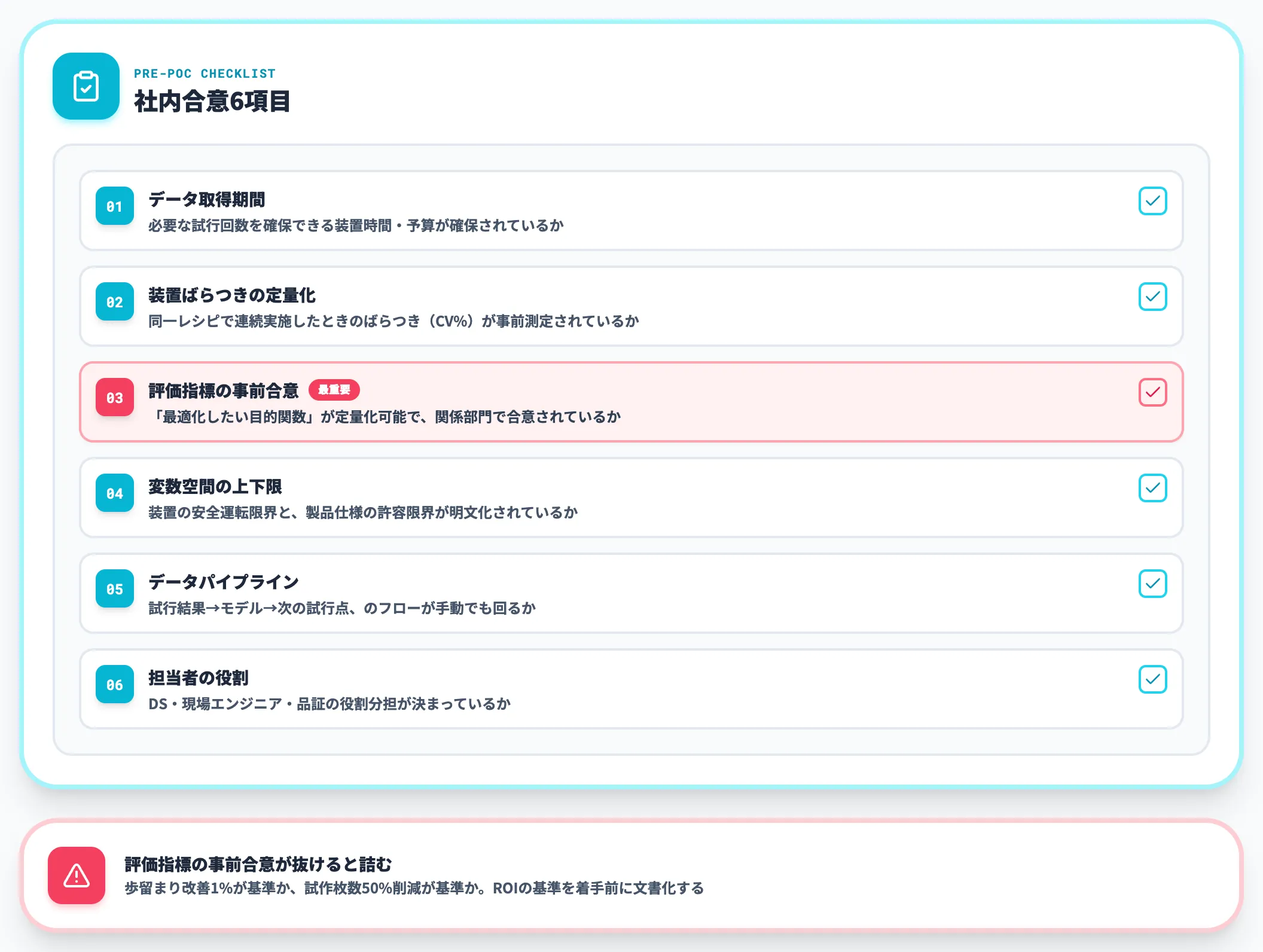
Task: Click the DS・現場エンジニア・品証 description
Action: click(330, 704)
